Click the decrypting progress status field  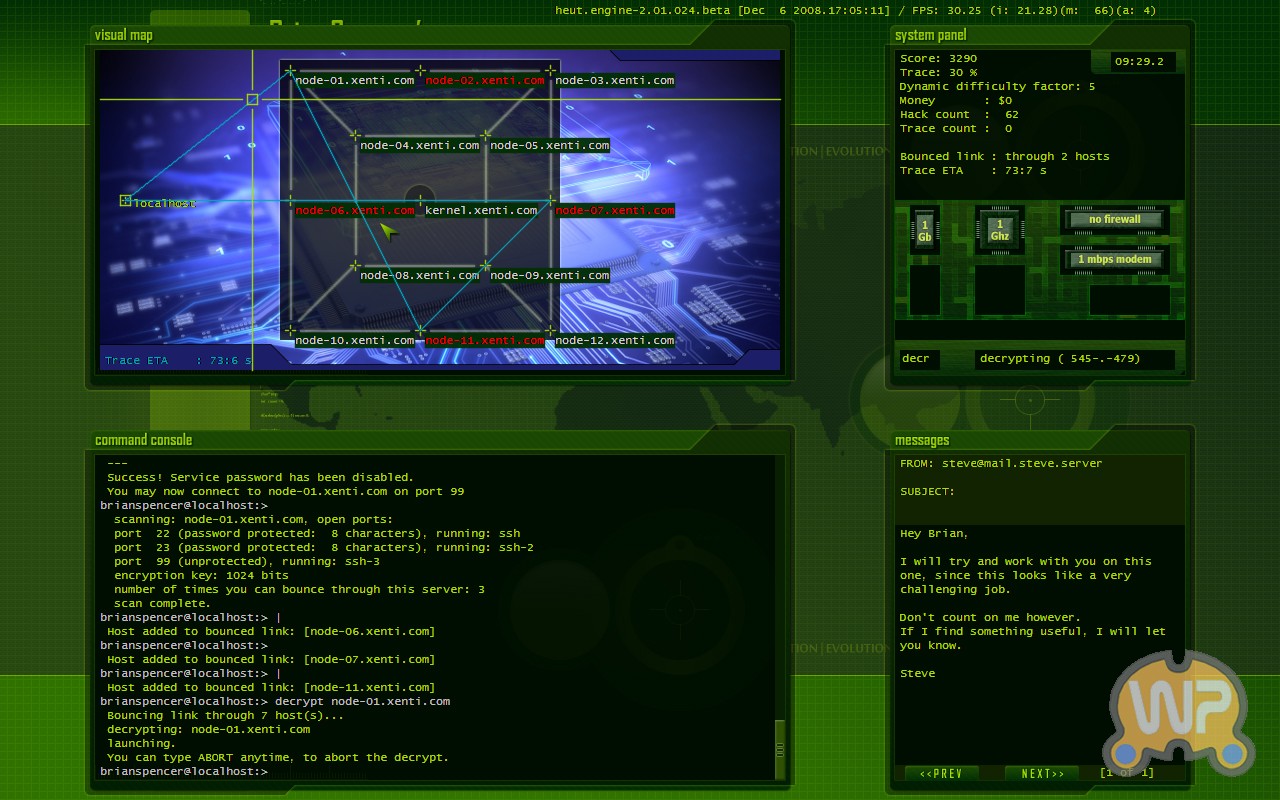tap(1075, 359)
